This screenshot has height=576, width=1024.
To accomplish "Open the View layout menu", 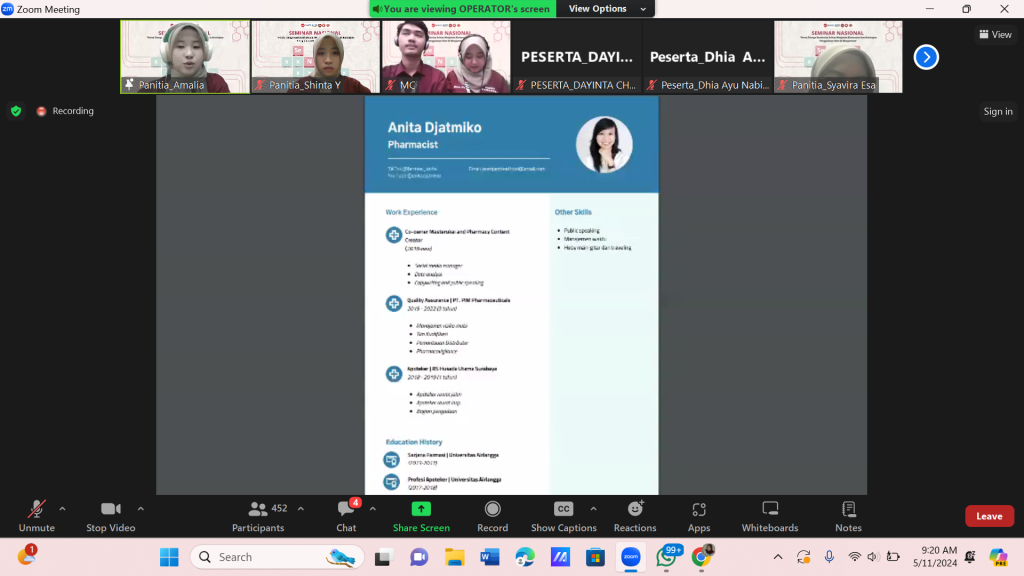I will [995, 34].
